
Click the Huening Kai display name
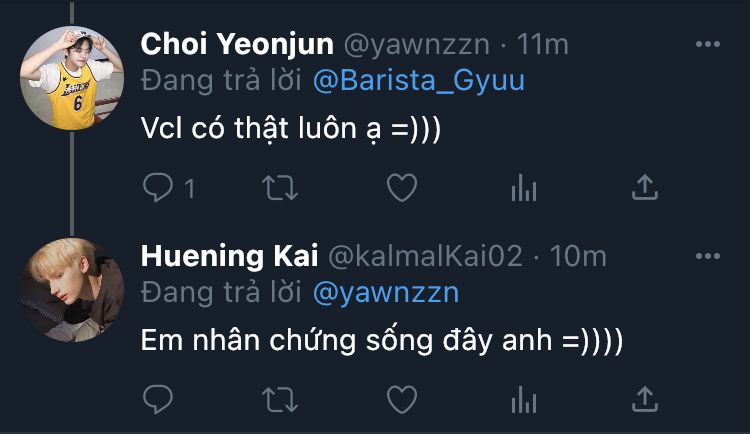(229, 257)
